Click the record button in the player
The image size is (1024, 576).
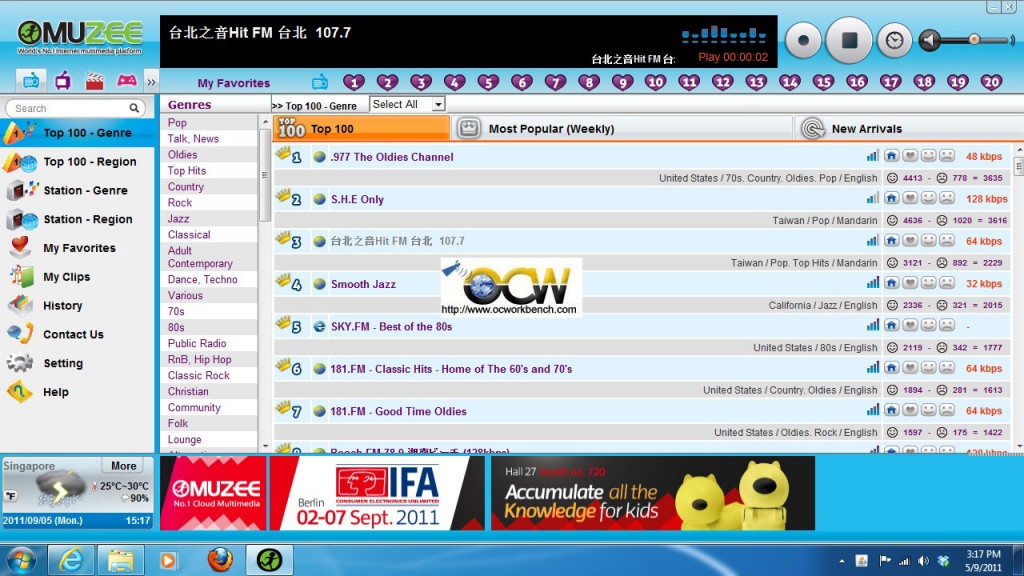click(803, 40)
